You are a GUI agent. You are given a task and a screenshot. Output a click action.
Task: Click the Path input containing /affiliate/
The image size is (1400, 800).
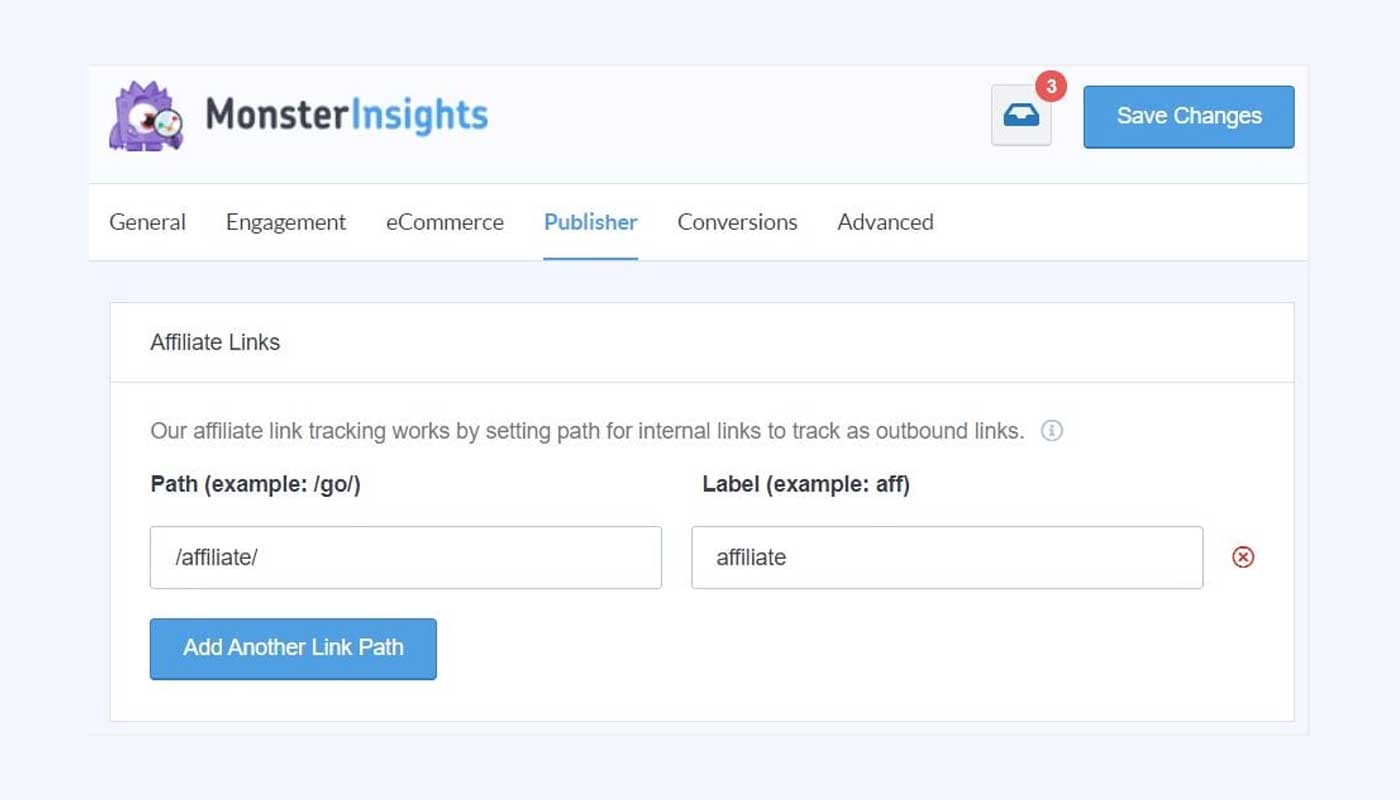point(405,557)
